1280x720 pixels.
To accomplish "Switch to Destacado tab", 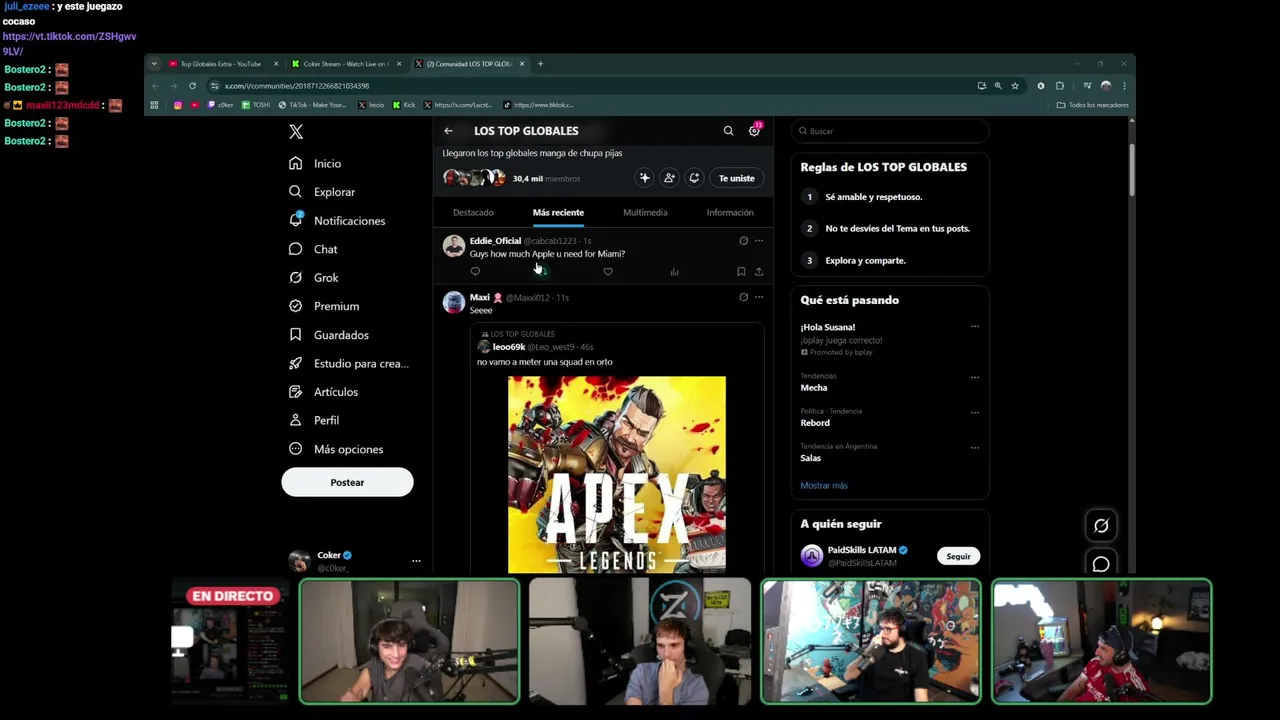I will coord(473,212).
